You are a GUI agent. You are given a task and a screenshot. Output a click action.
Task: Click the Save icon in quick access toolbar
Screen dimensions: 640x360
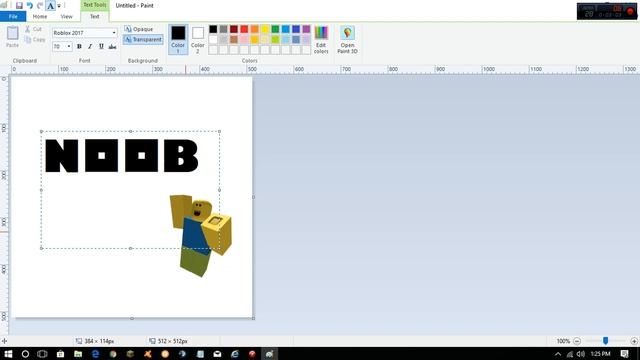click(19, 6)
